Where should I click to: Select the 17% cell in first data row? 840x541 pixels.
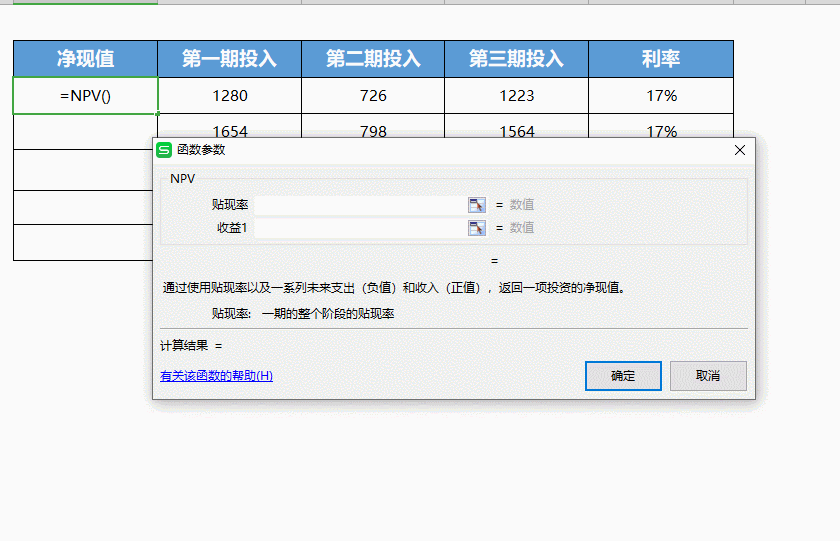(x=661, y=95)
